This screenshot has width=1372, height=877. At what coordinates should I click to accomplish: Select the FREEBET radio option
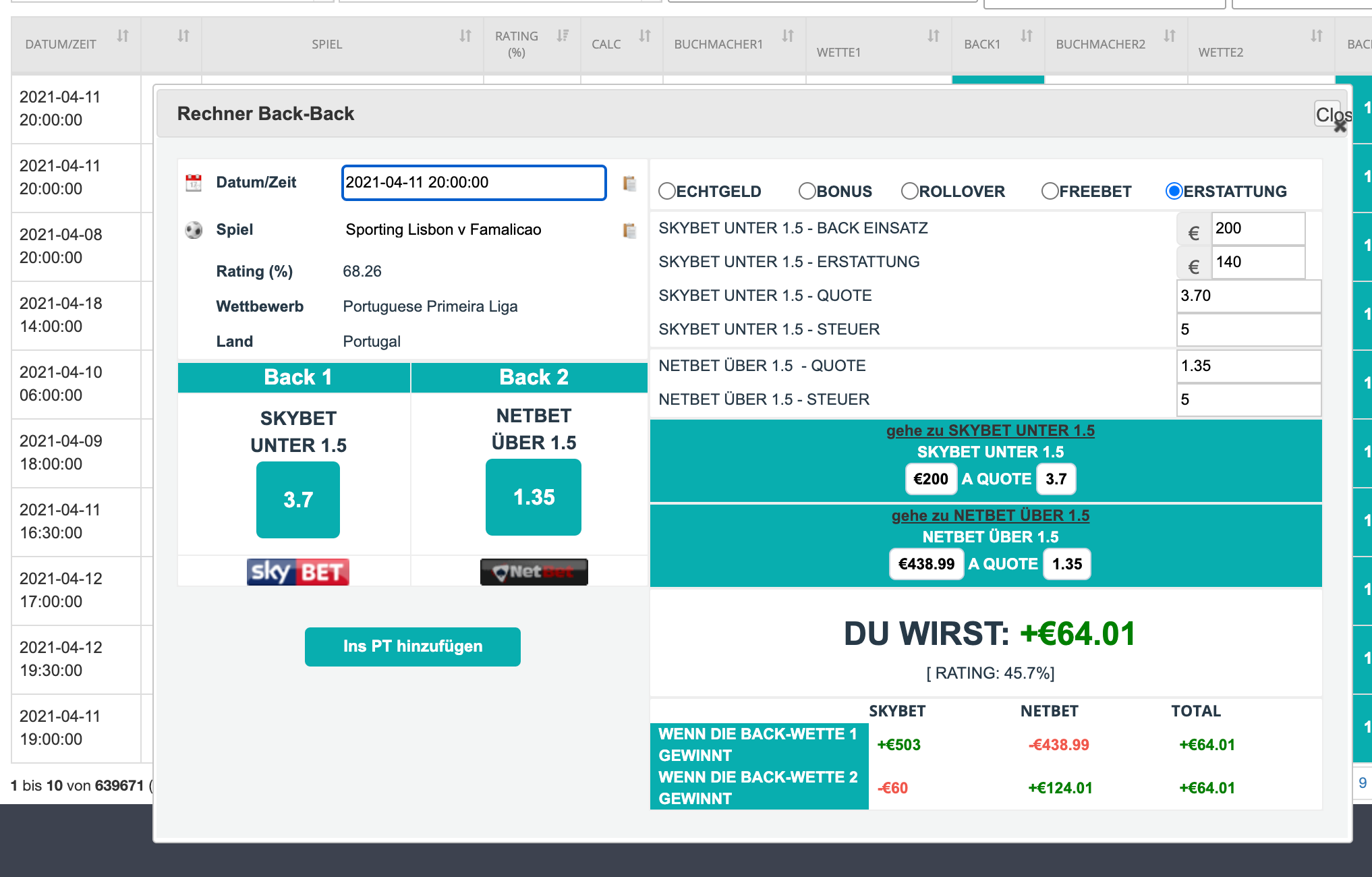click(1050, 192)
